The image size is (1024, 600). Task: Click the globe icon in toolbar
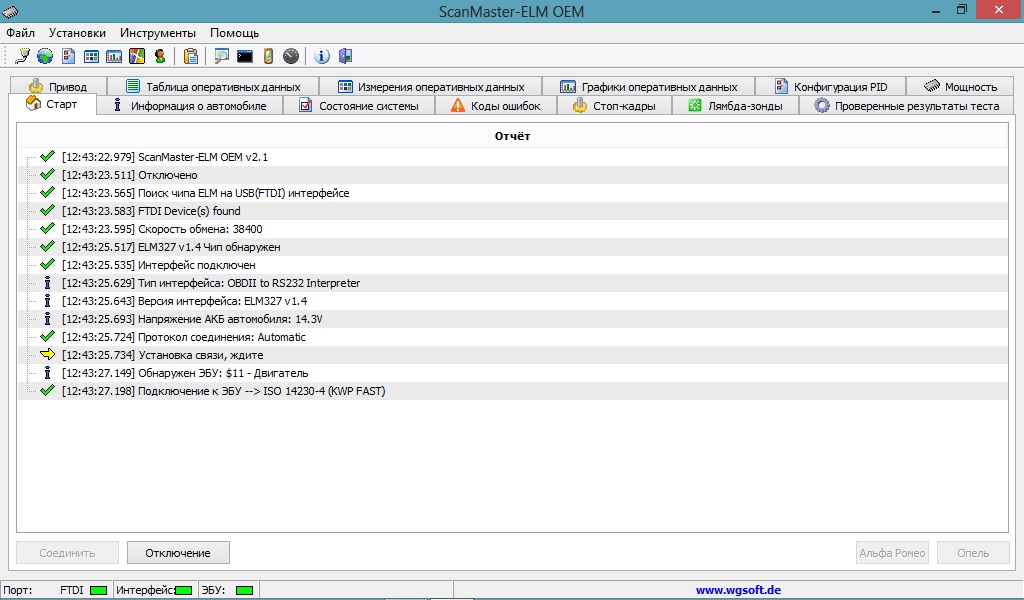tap(45, 56)
